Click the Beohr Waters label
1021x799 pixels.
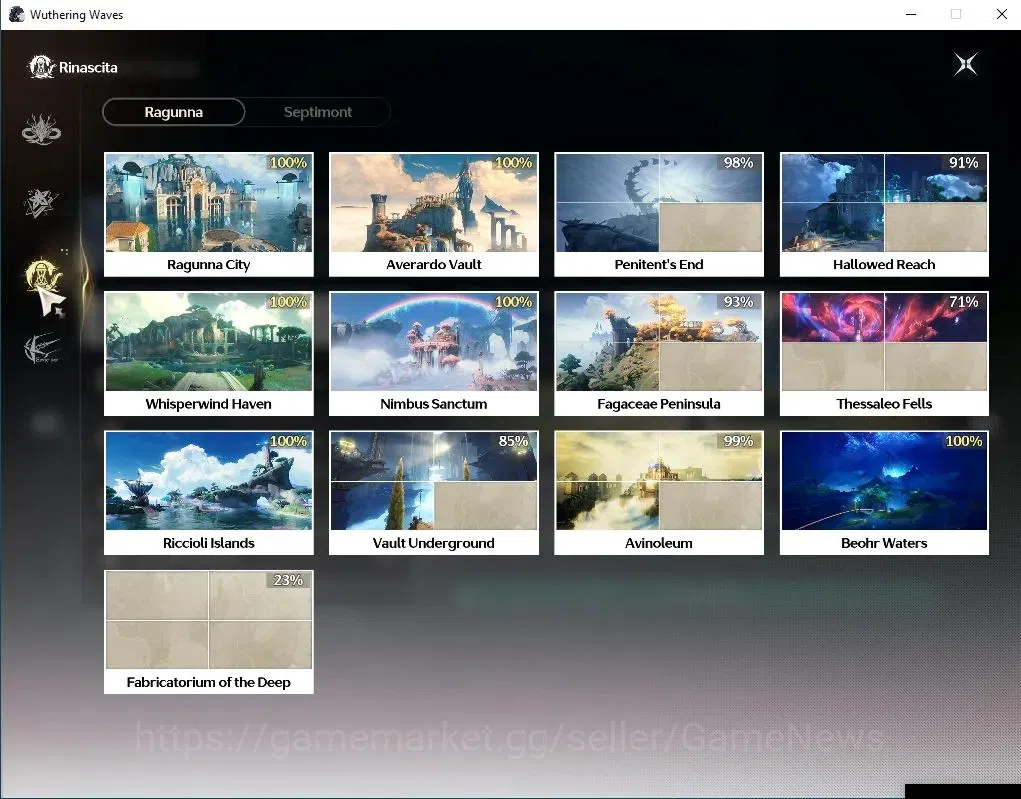point(884,543)
